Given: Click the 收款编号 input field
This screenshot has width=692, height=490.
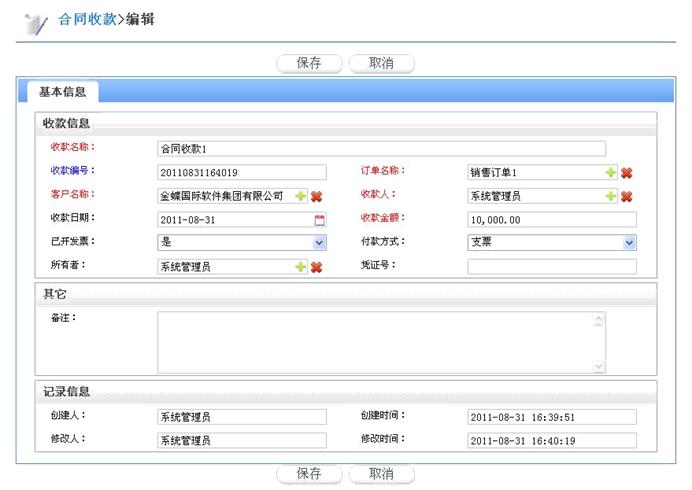Looking at the screenshot, I should [242, 172].
